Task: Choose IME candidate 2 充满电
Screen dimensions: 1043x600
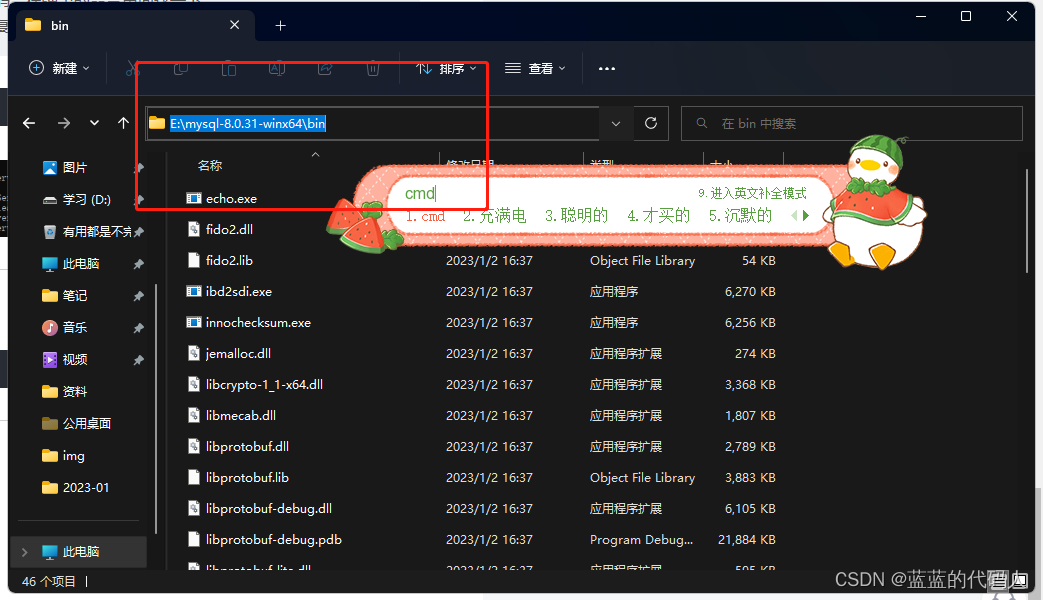Action: click(495, 216)
